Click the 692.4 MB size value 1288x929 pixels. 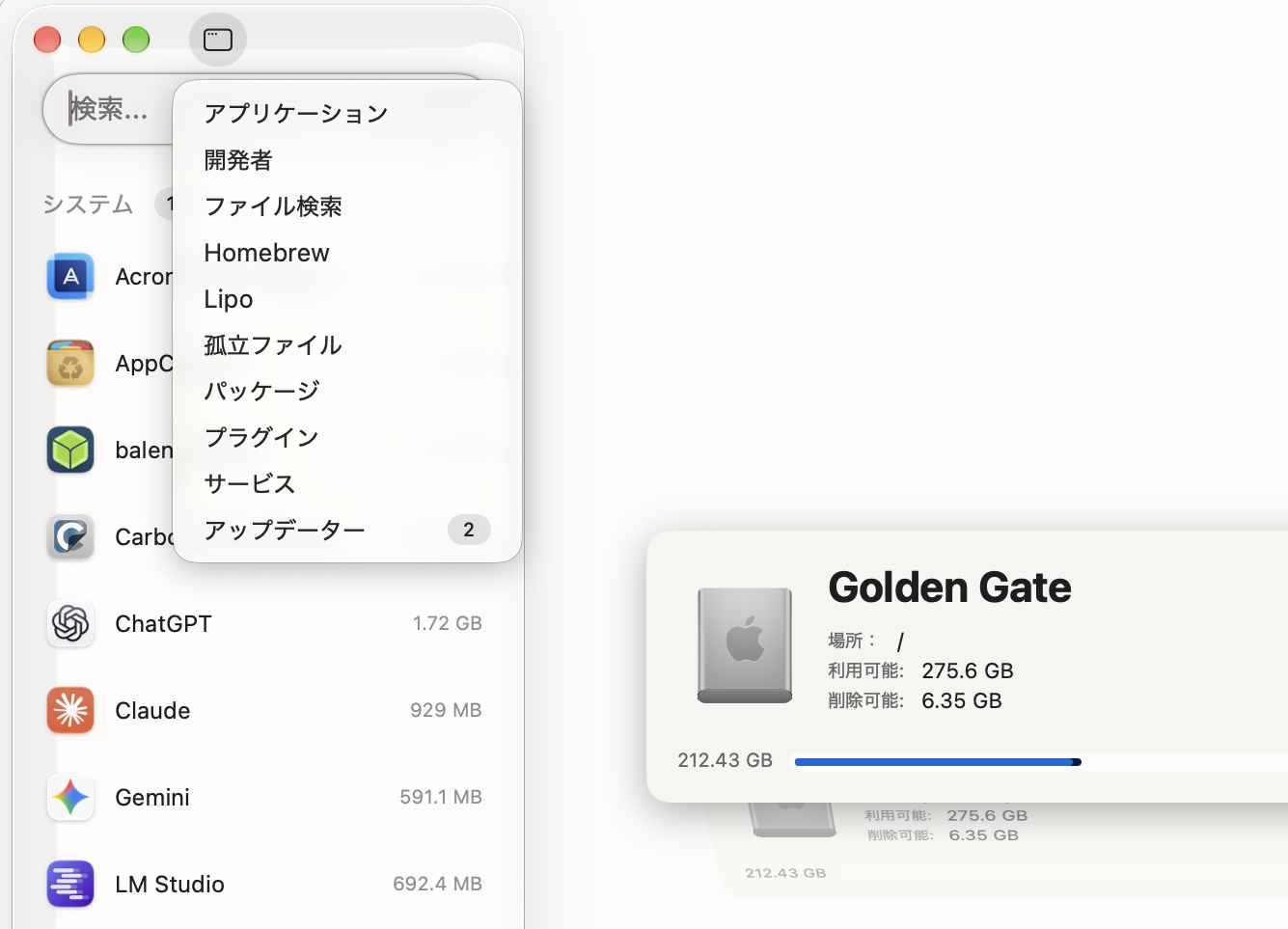click(437, 884)
